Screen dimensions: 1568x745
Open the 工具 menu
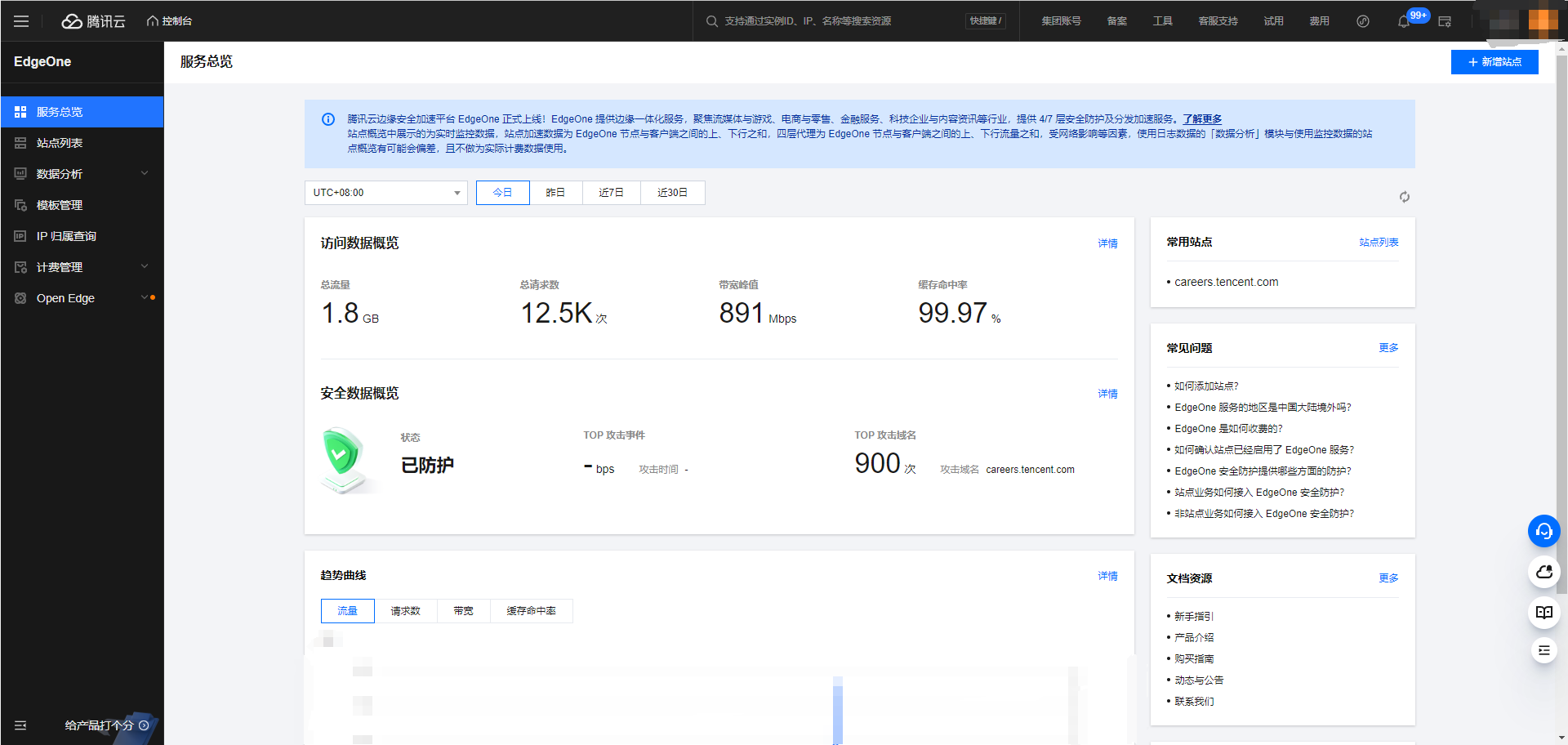(x=1162, y=21)
